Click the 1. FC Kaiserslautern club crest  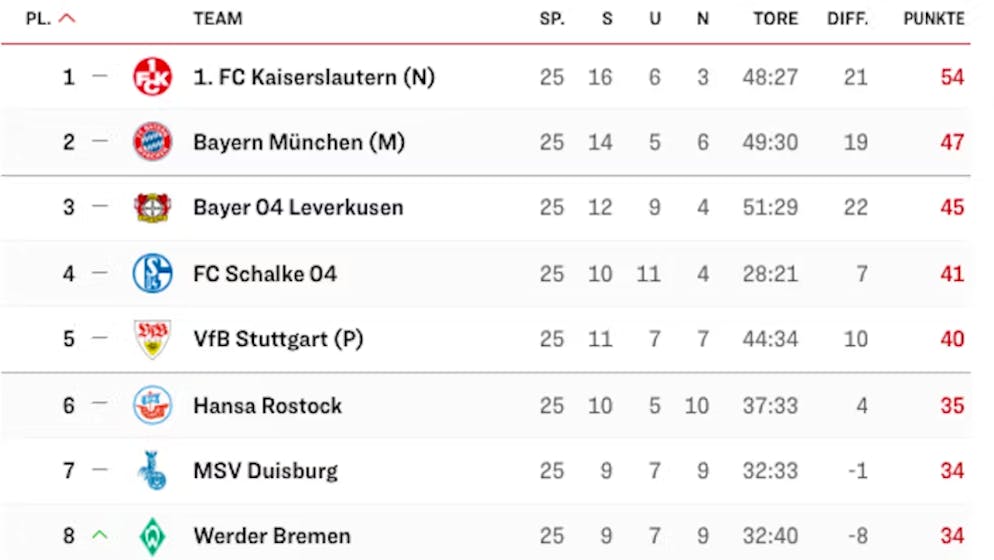click(153, 77)
